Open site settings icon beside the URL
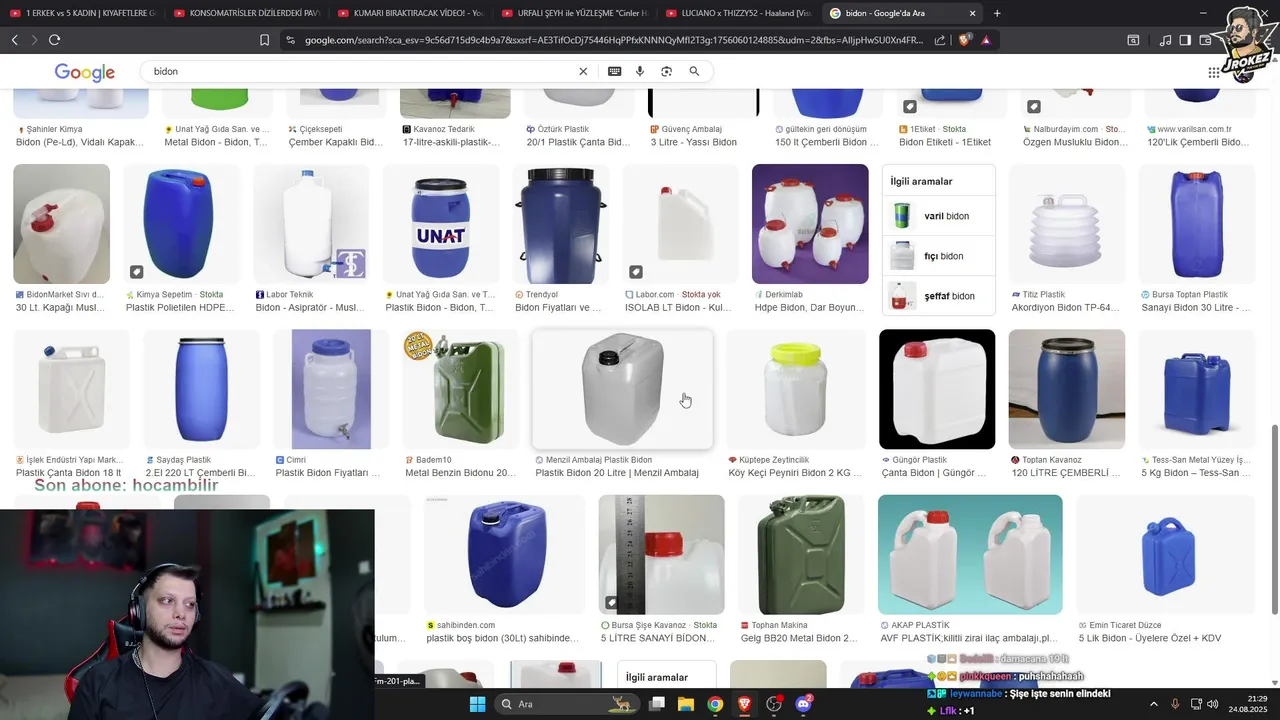This screenshot has width=1280, height=720. pos(290,40)
